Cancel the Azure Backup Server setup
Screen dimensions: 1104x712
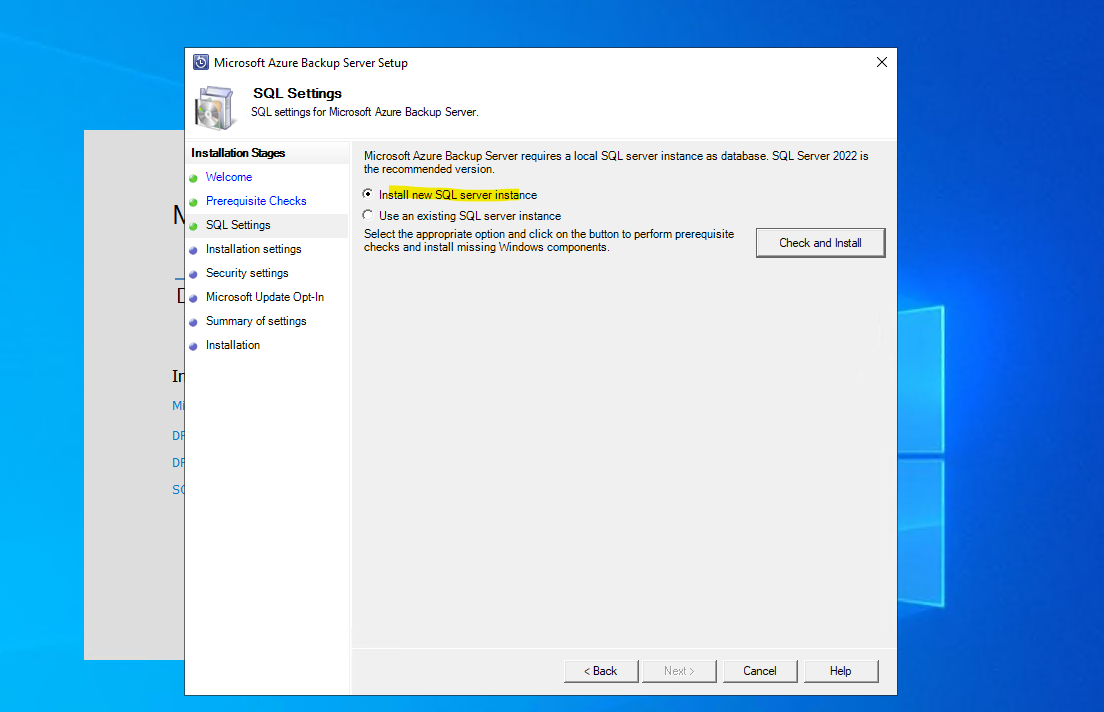(x=760, y=671)
